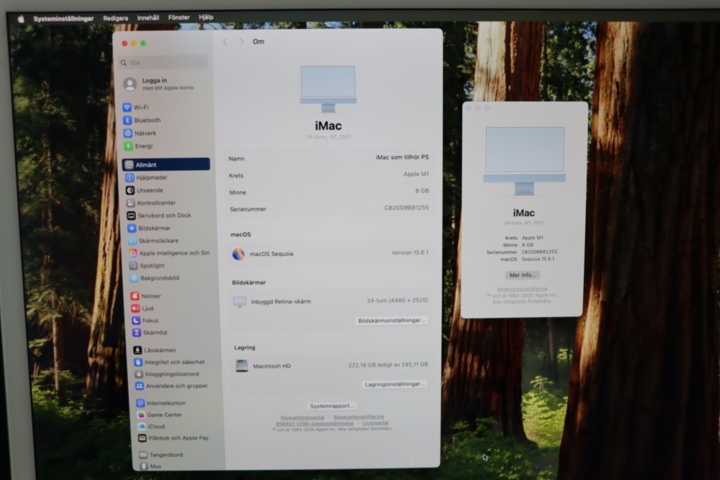Open iCloud sidebar icon
720x480 pixels.
[141, 426]
